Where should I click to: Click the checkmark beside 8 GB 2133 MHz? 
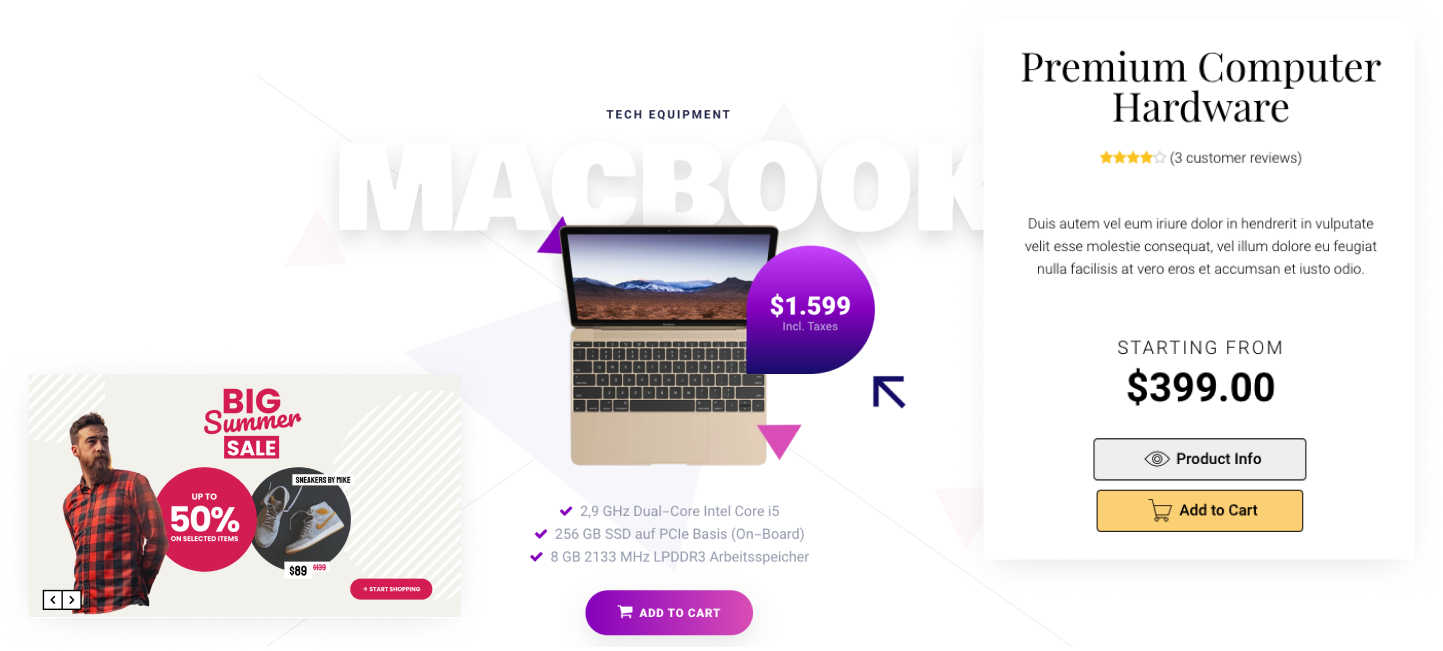(x=536, y=557)
